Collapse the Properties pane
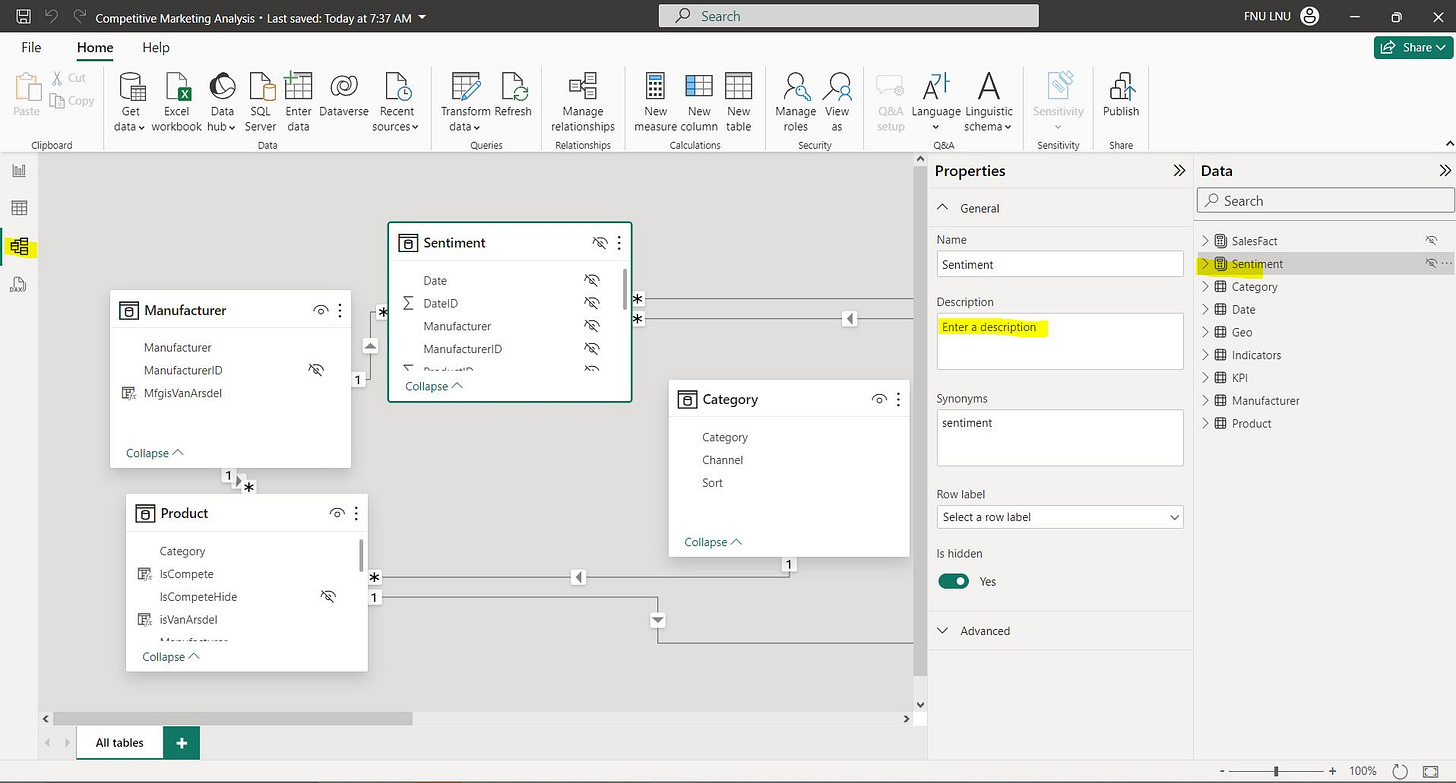1456x783 pixels. (x=1179, y=171)
